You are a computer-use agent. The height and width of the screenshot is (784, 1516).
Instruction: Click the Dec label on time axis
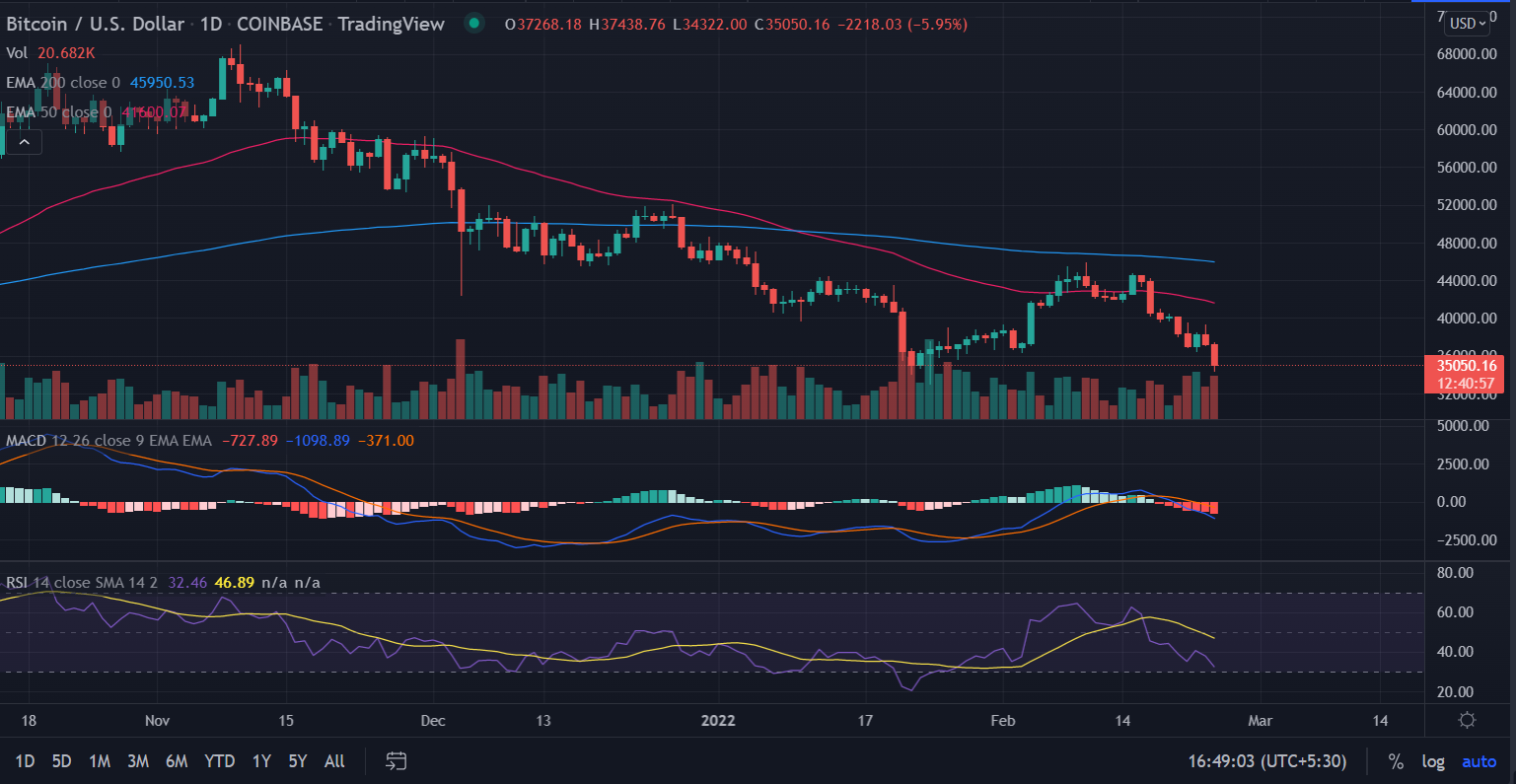(433, 721)
